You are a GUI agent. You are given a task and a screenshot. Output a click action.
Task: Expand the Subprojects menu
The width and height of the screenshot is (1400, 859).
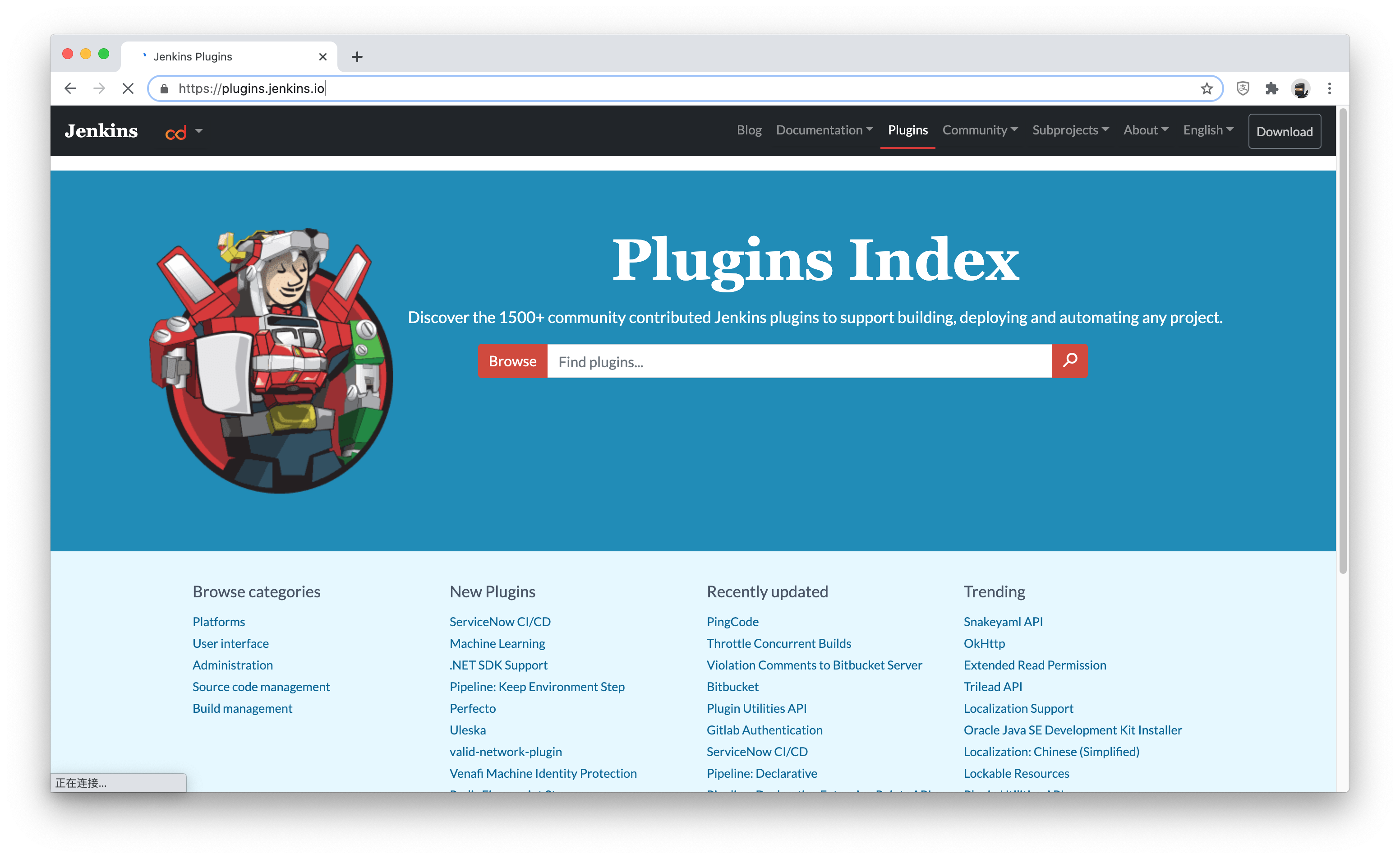coord(1070,130)
